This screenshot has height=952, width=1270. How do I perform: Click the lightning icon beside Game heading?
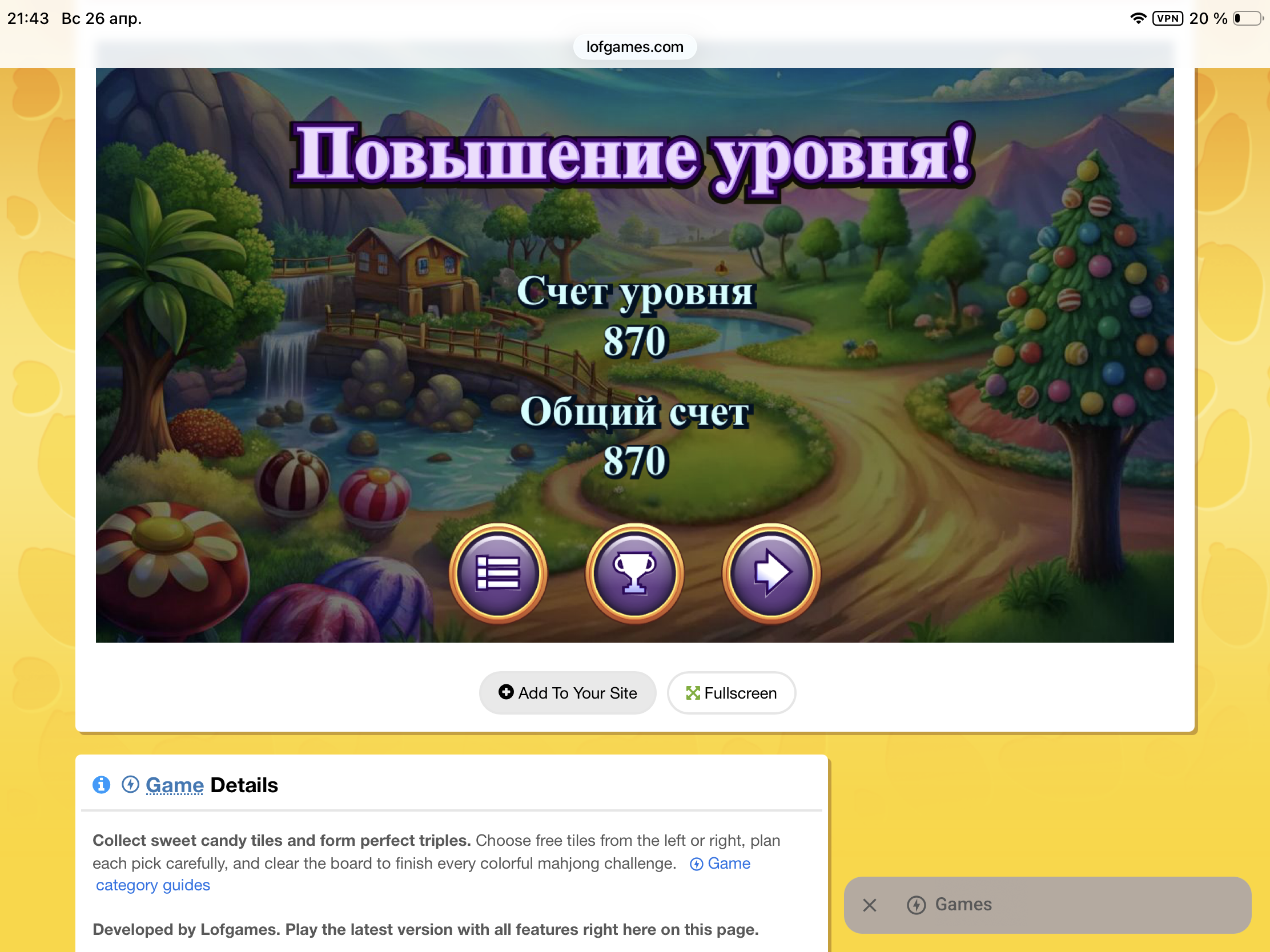click(x=130, y=784)
